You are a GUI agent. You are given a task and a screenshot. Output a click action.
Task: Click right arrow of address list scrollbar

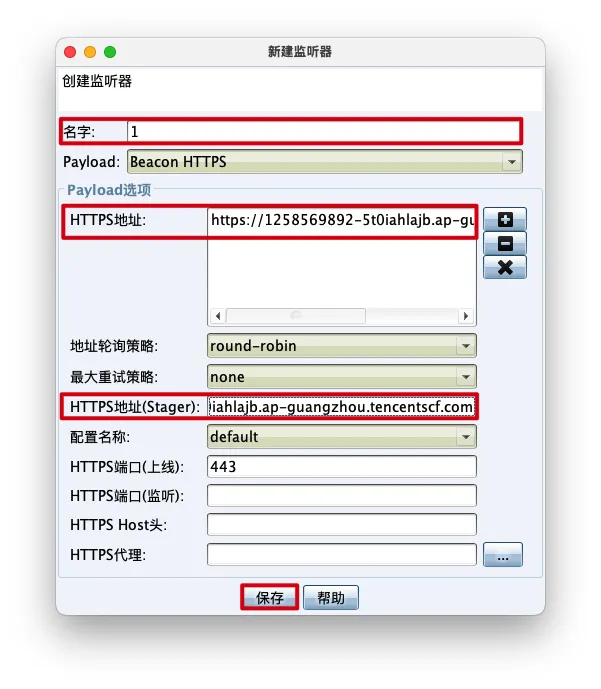tap(466, 316)
